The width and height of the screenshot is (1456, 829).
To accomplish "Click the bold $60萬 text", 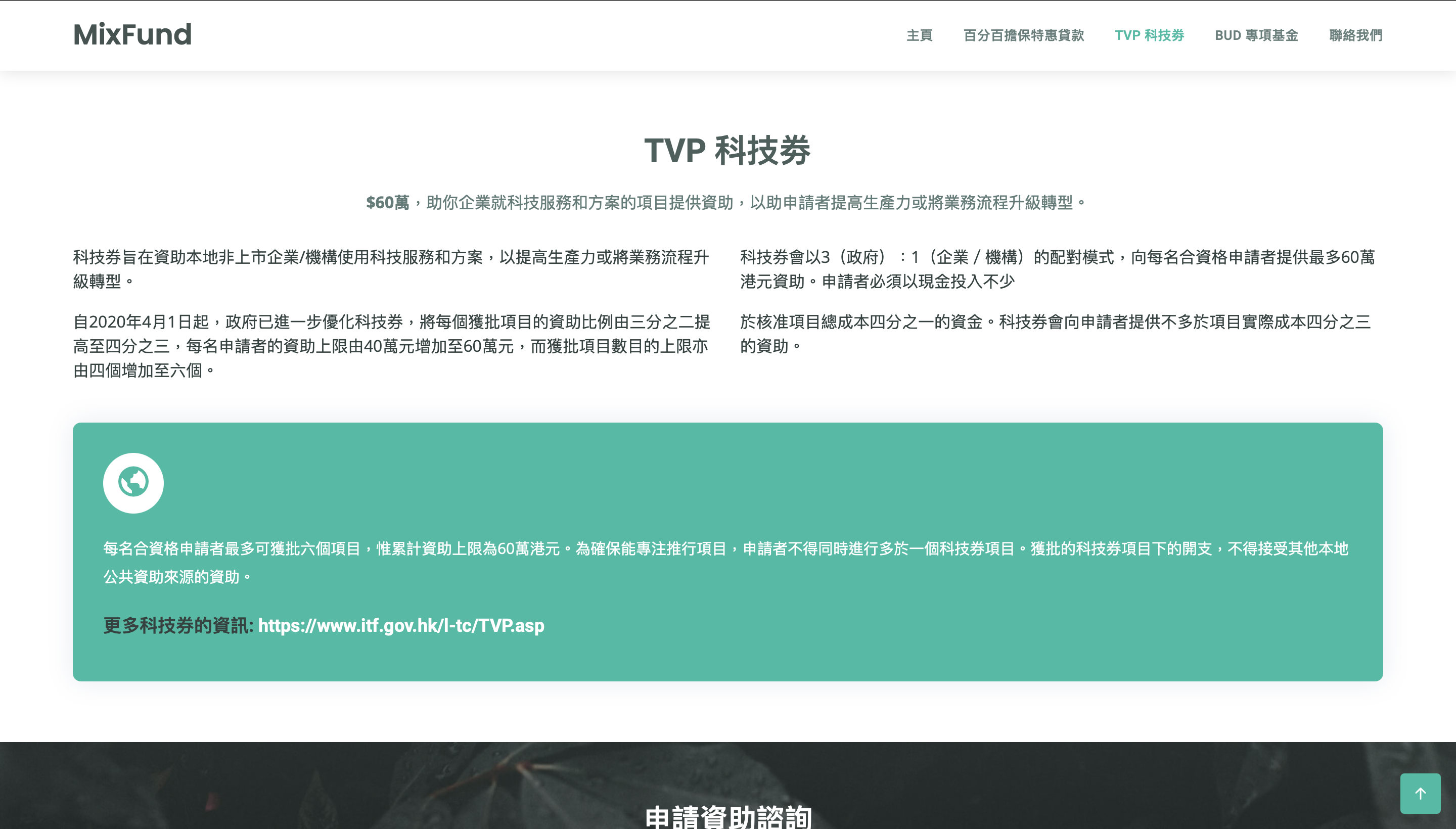I will [387, 202].
